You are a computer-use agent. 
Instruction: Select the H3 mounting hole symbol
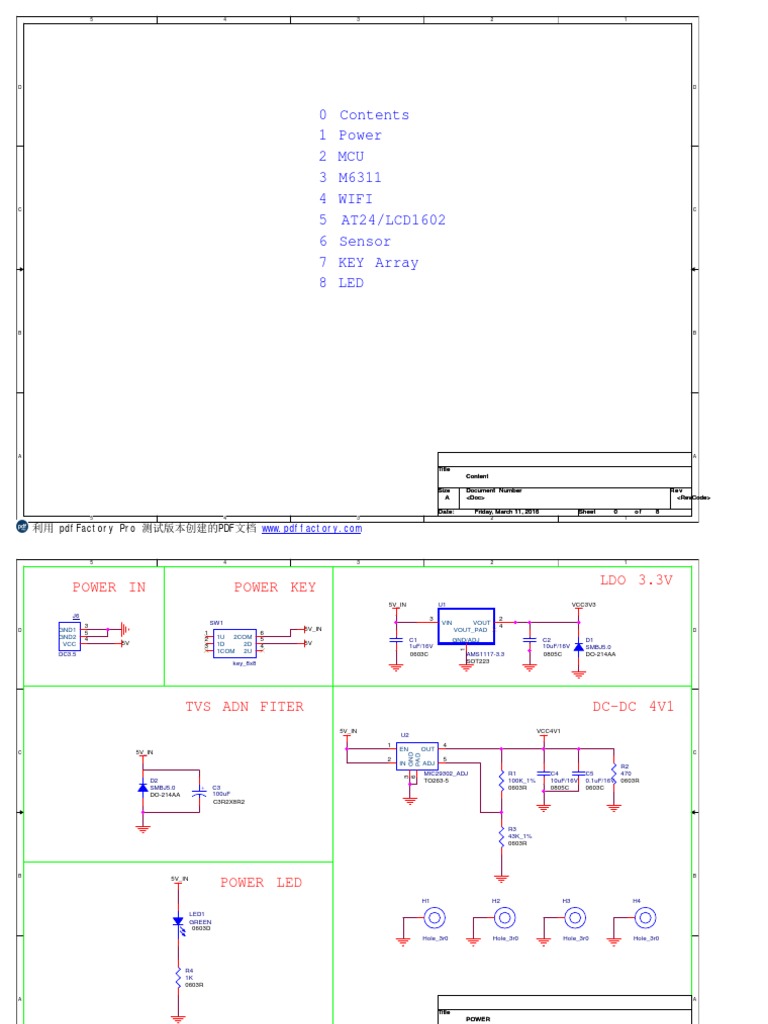(x=575, y=918)
